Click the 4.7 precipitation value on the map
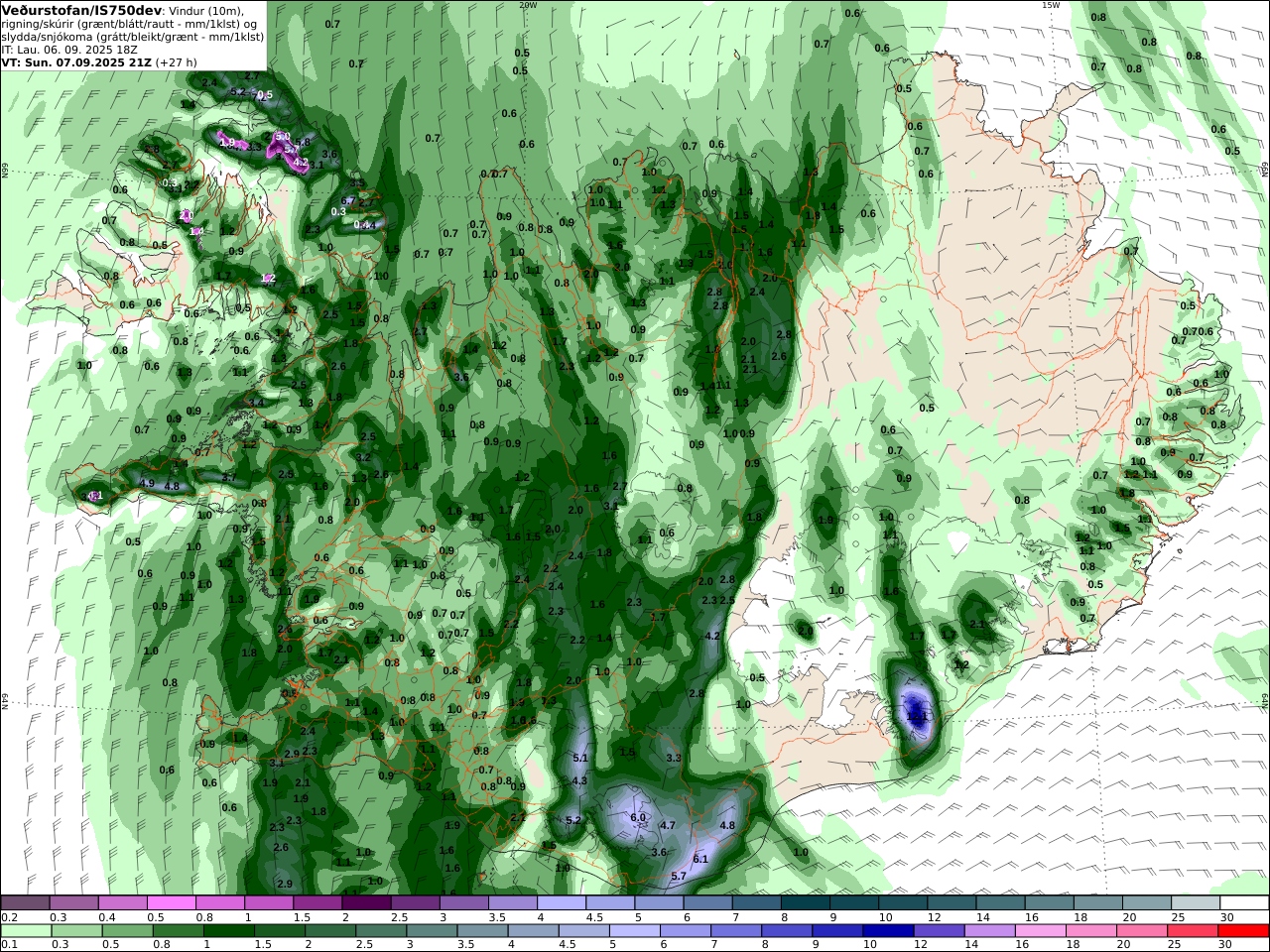Image resolution: width=1270 pixels, height=952 pixels. click(x=668, y=825)
